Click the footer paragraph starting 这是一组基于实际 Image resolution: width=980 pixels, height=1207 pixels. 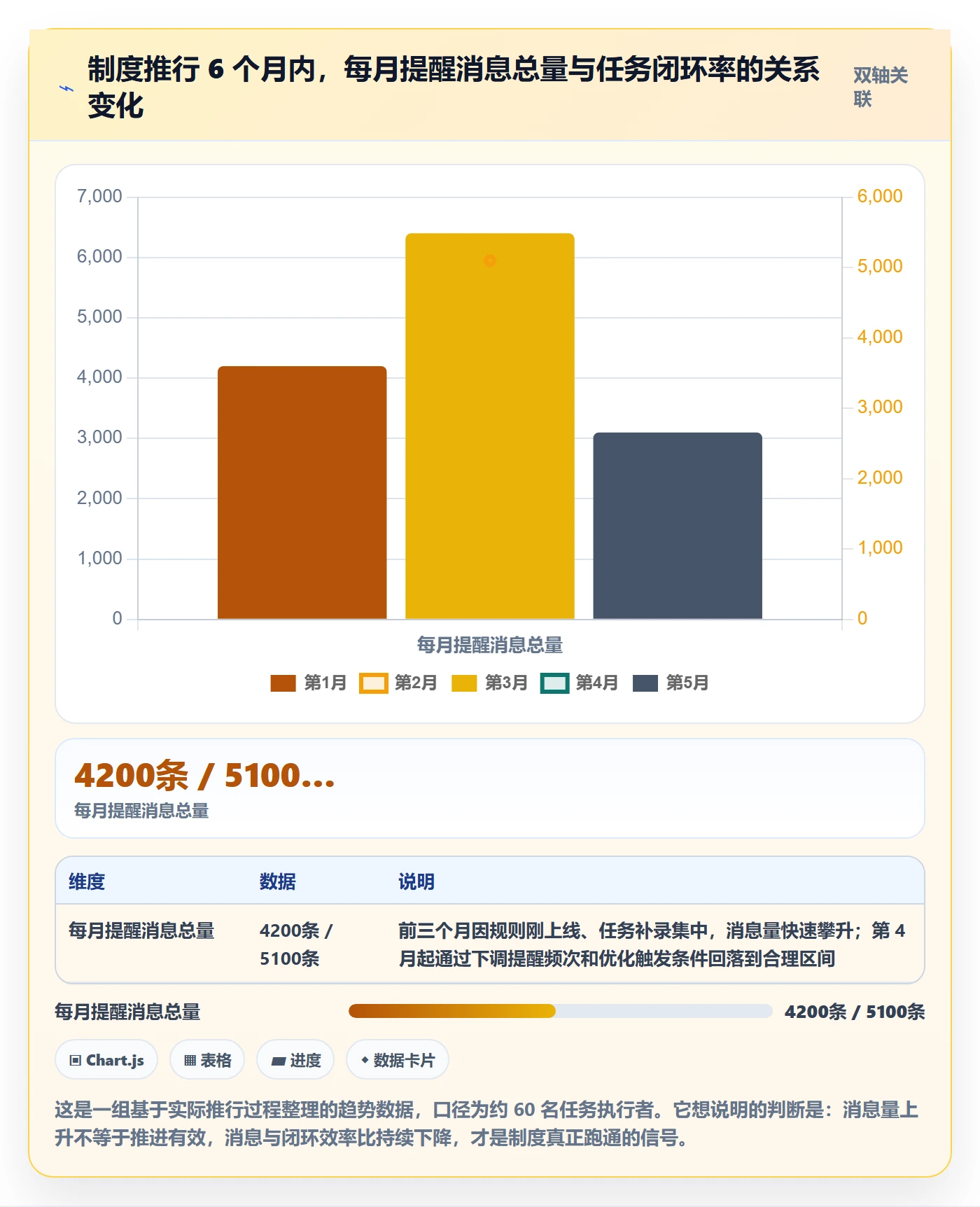point(486,1124)
